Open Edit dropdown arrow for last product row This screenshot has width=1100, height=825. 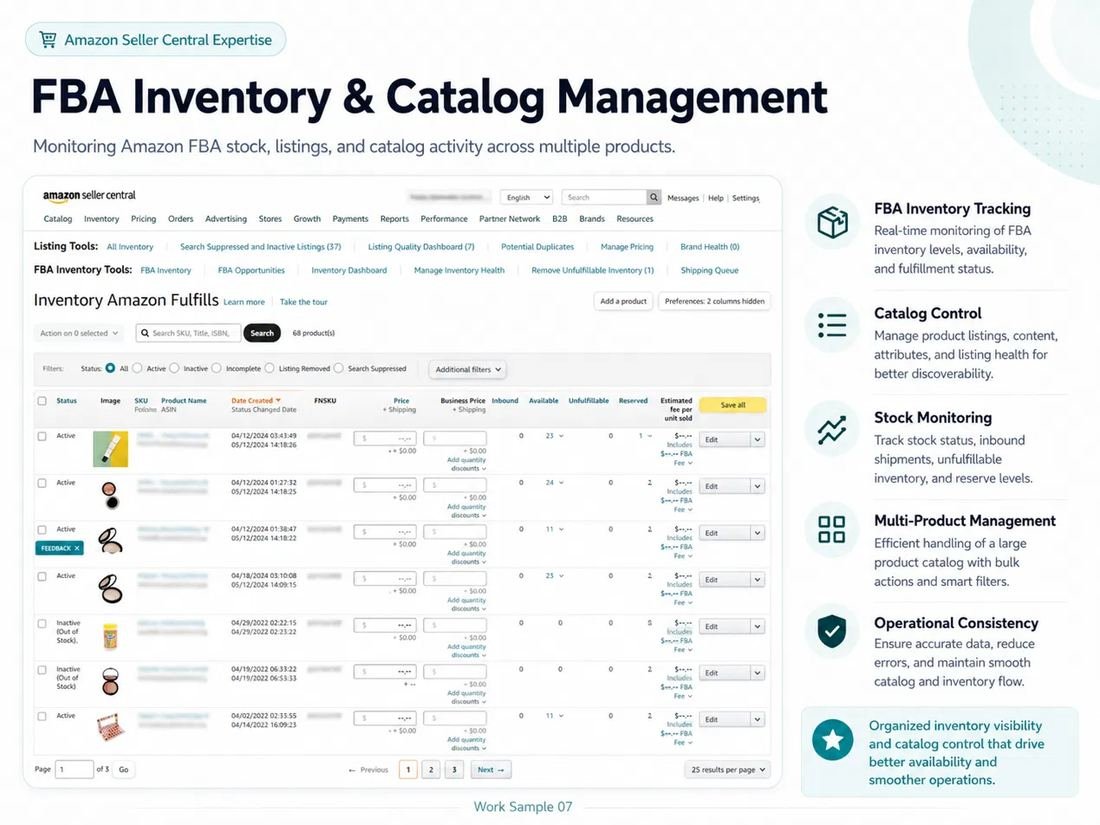coord(757,720)
